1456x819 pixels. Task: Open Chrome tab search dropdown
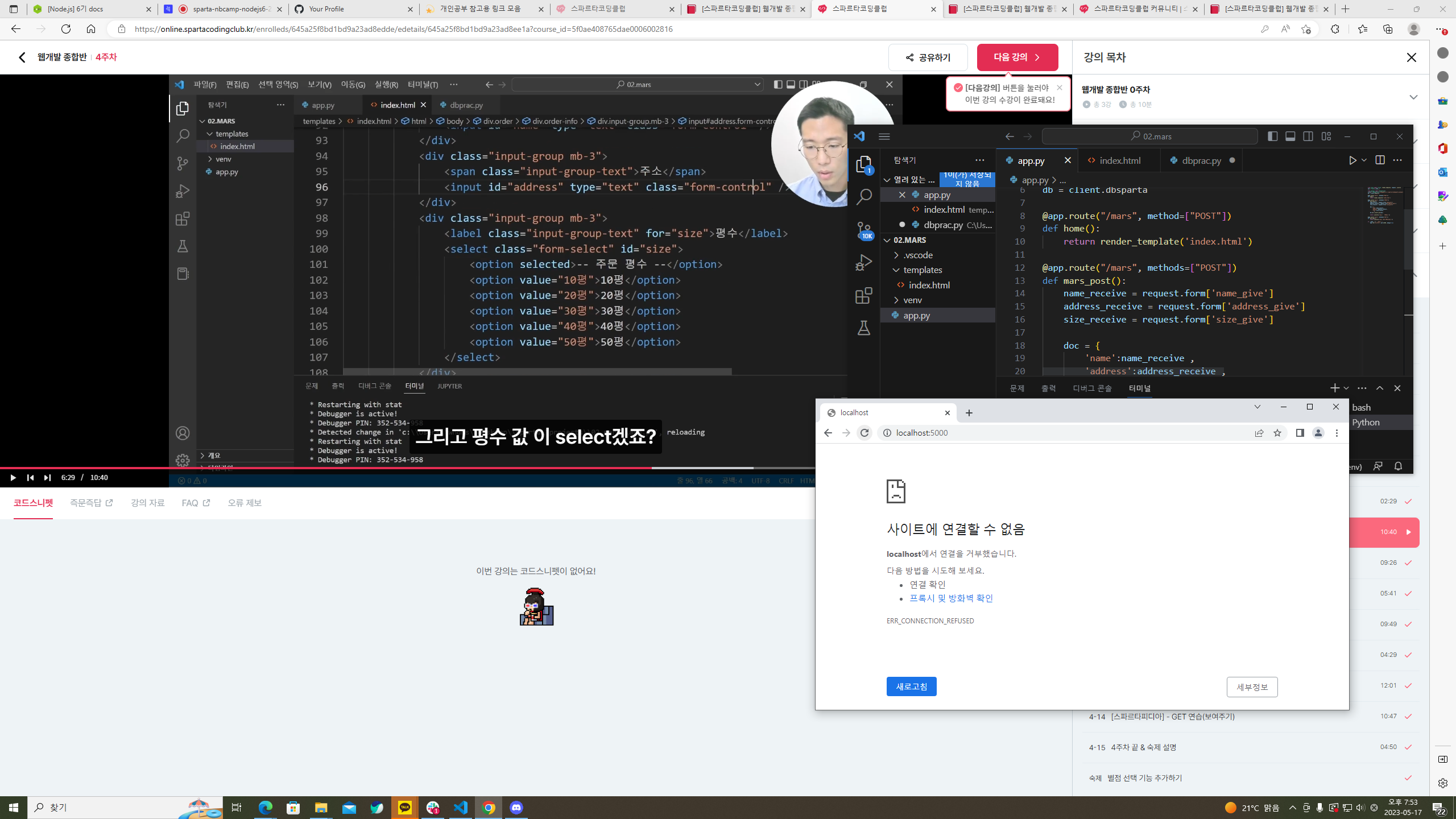1258,407
